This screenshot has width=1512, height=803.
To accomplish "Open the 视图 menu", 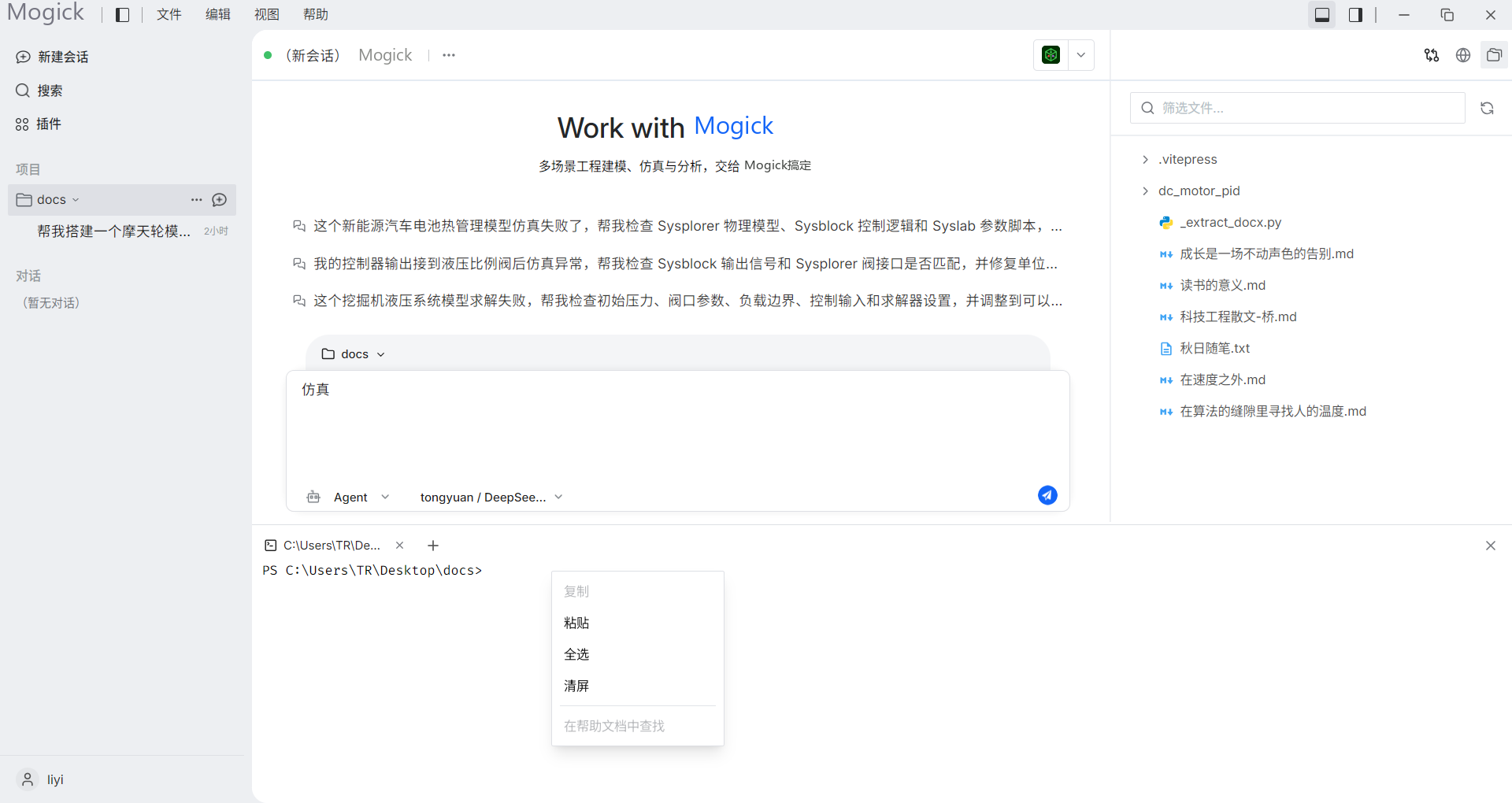I will 267,15.
